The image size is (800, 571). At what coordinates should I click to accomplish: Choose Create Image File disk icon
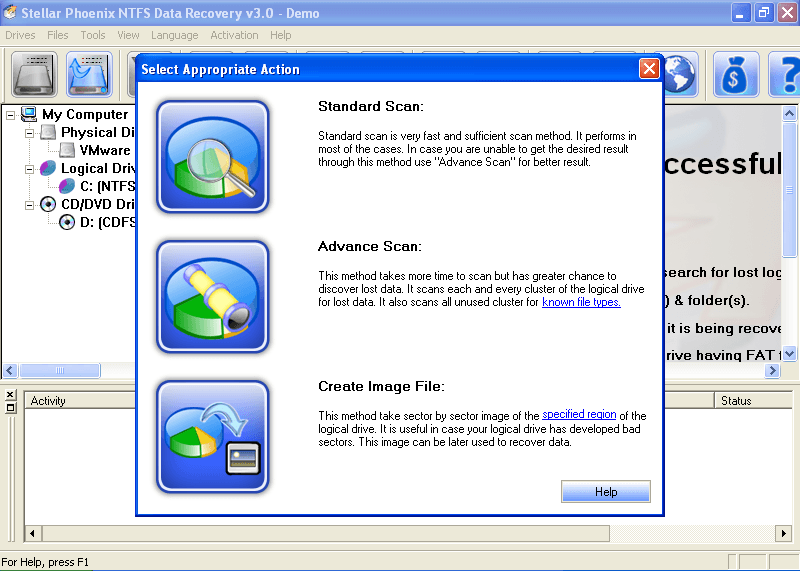tap(213, 437)
